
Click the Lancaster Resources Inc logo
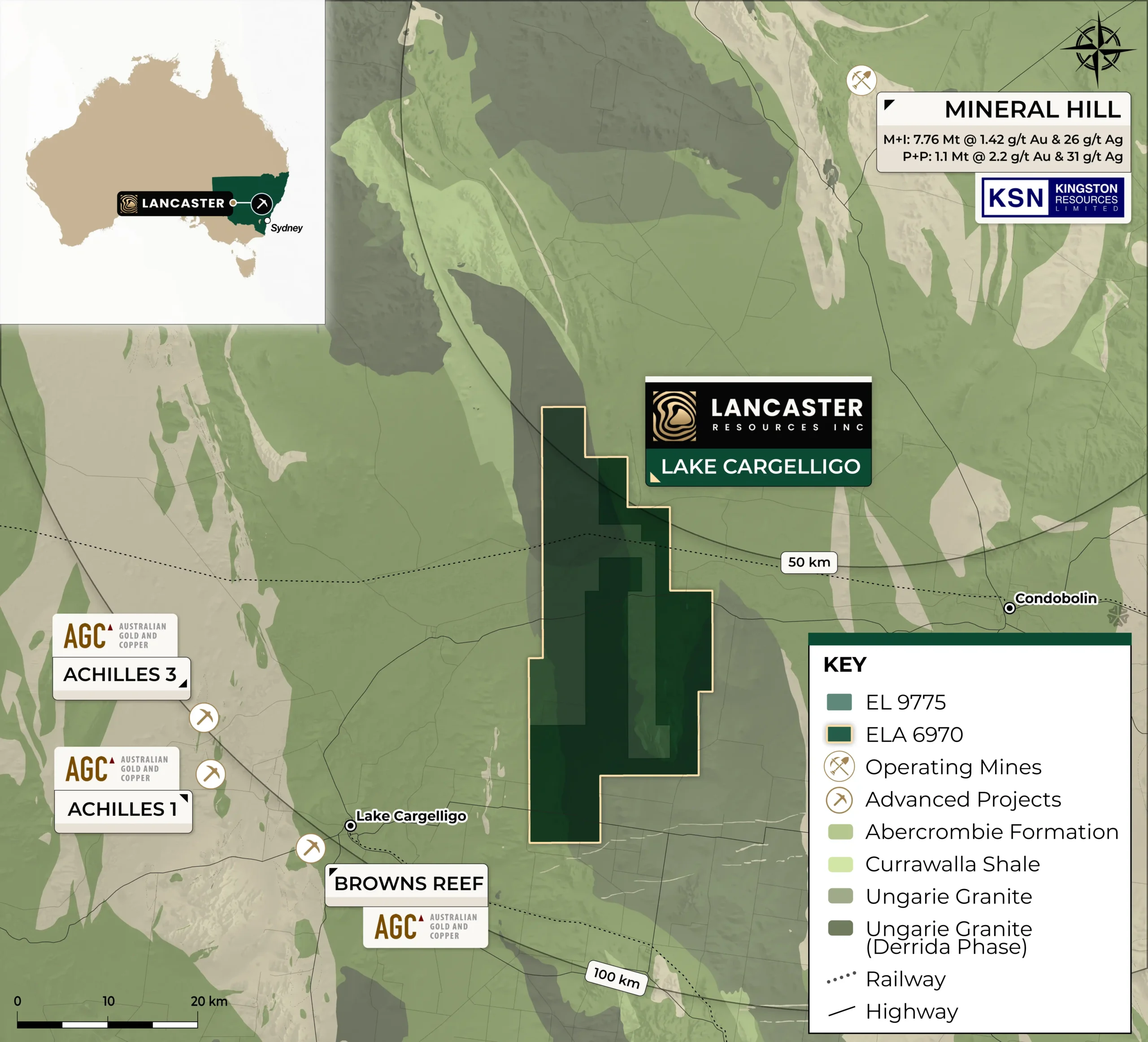(758, 416)
